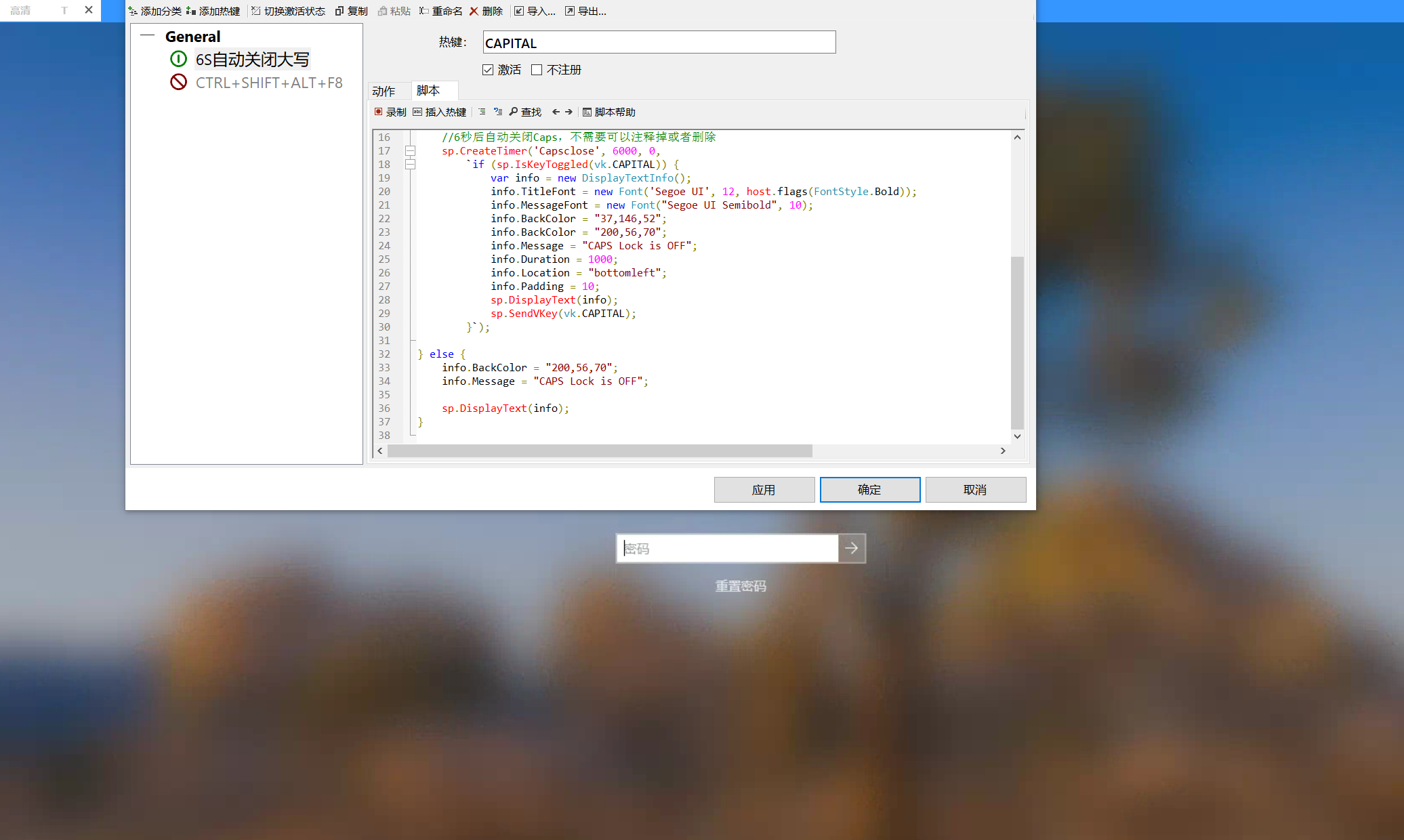This screenshot has height=840, width=1404.
Task: Click the 导出 (export) toolbar icon
Action: (570, 11)
